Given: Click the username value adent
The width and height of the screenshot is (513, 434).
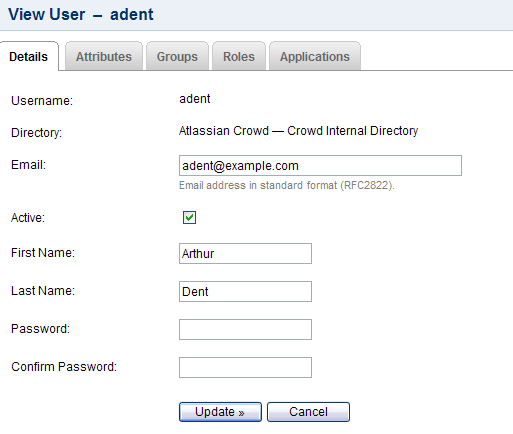Looking at the screenshot, I should click(195, 99).
